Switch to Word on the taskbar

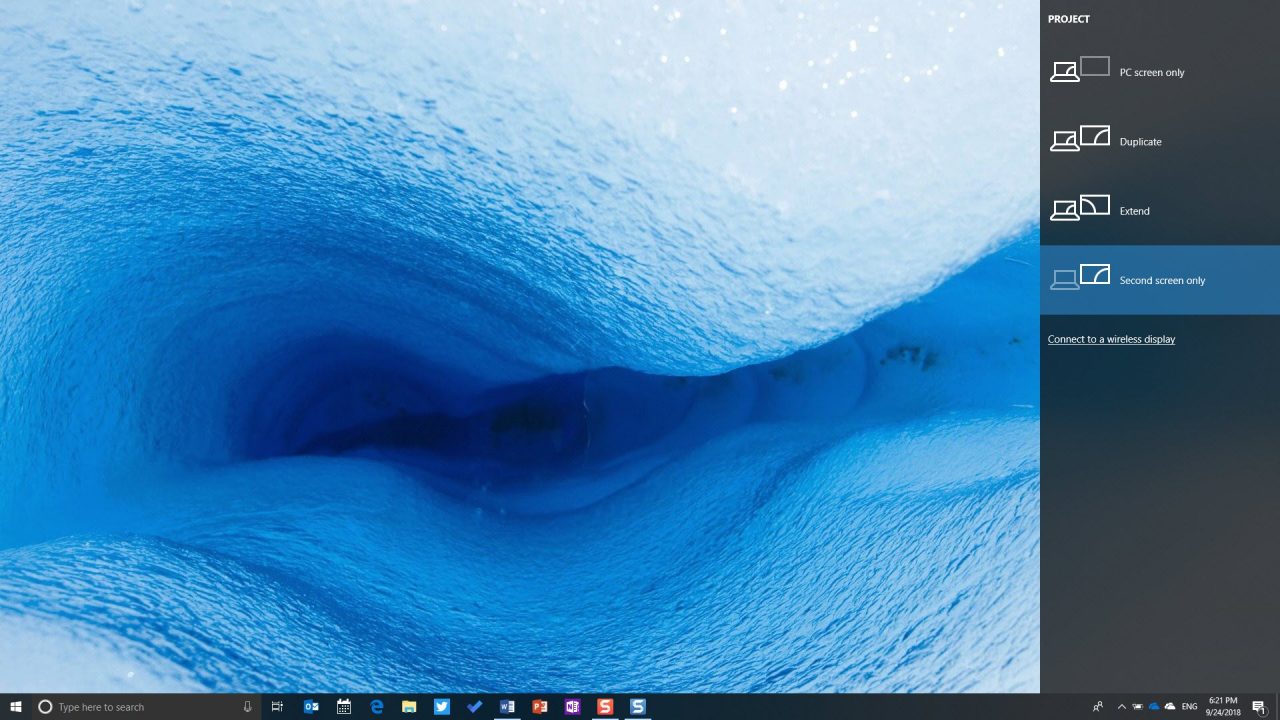[507, 707]
